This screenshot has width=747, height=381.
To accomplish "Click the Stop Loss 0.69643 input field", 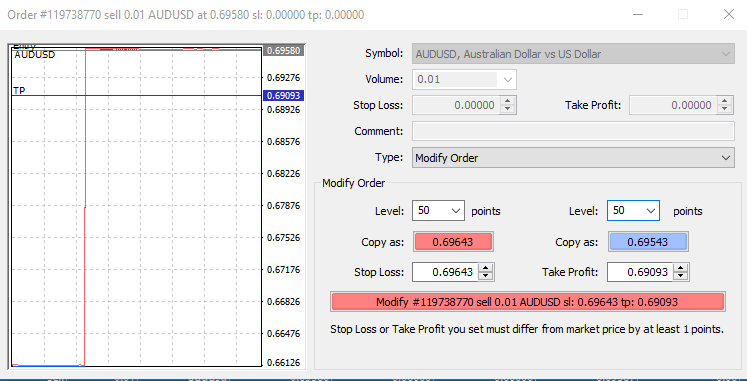I will point(444,272).
